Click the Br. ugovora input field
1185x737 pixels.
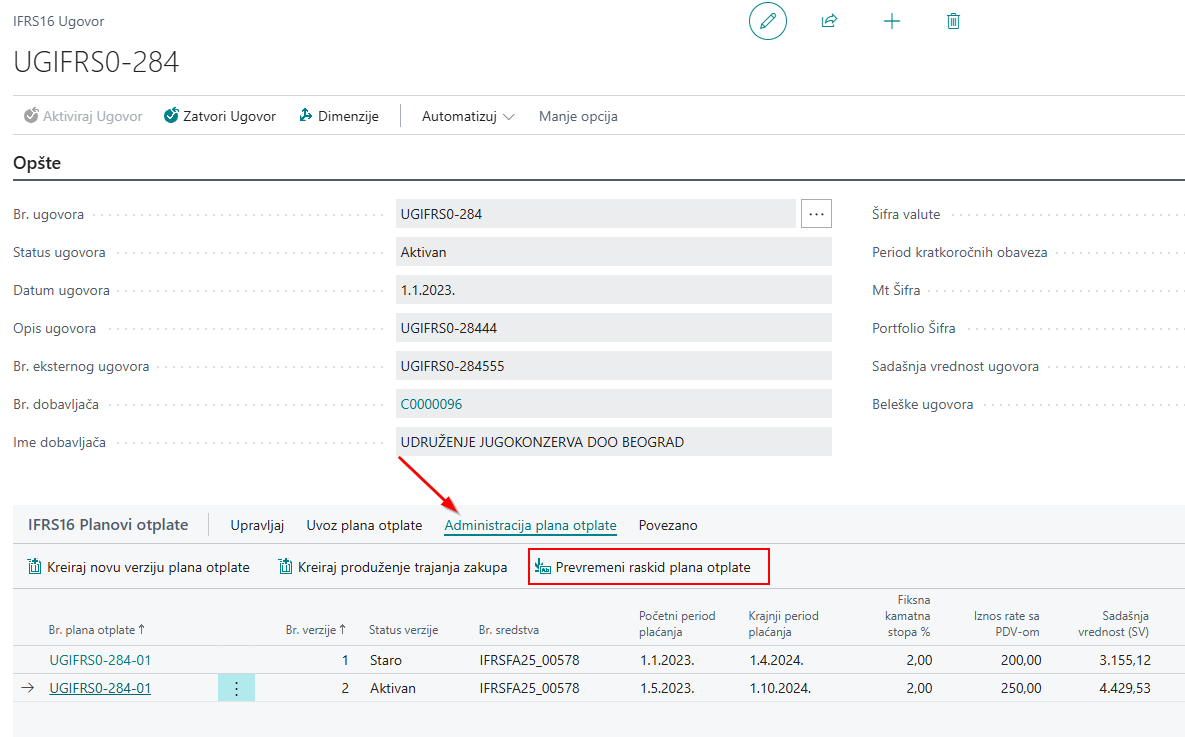coord(596,214)
